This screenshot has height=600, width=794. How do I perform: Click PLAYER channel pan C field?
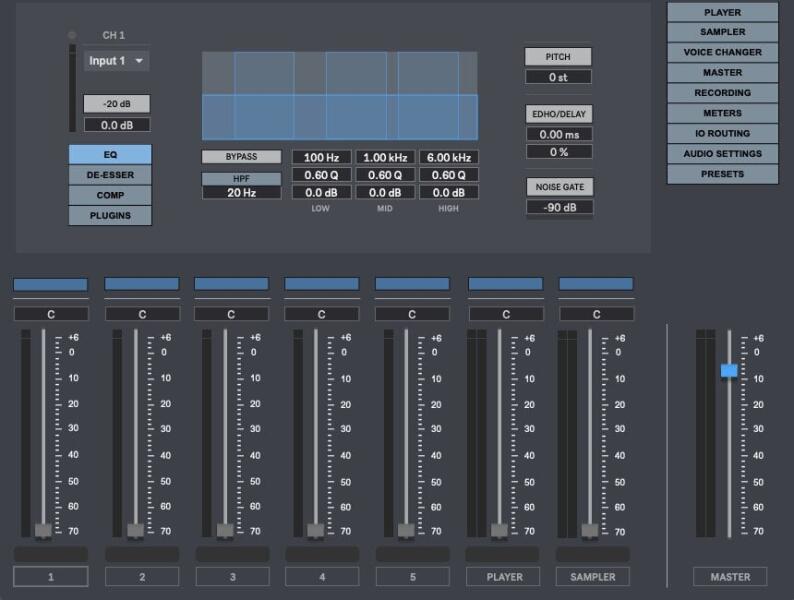pyautogui.click(x=506, y=314)
